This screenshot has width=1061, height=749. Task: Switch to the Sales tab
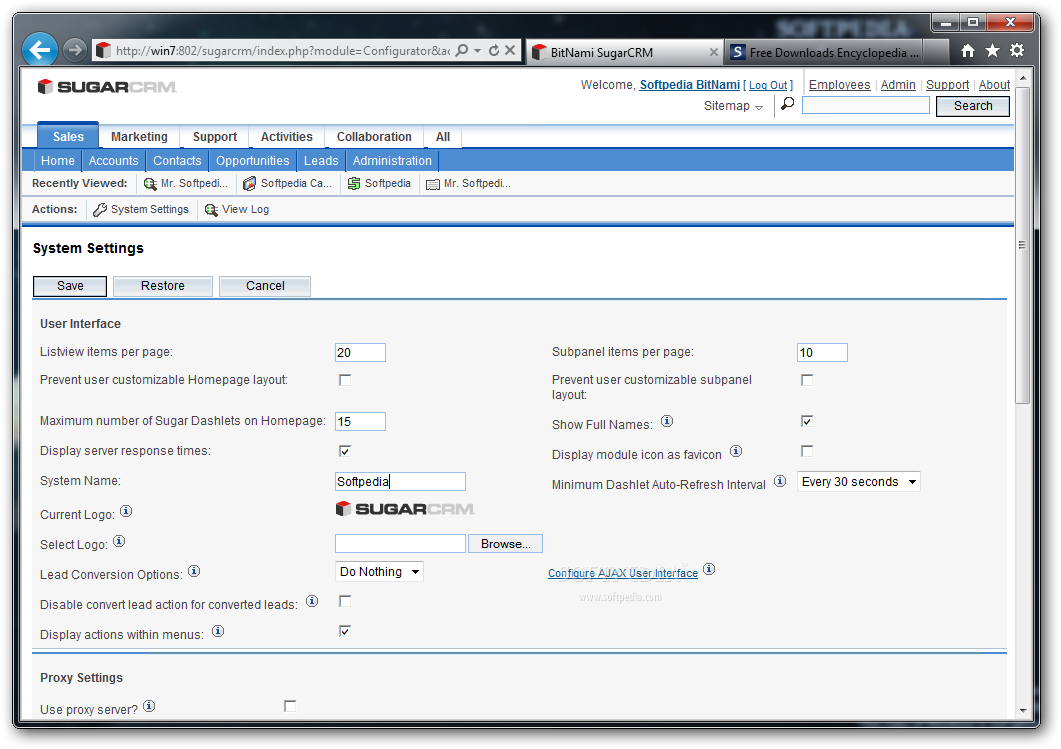point(68,137)
